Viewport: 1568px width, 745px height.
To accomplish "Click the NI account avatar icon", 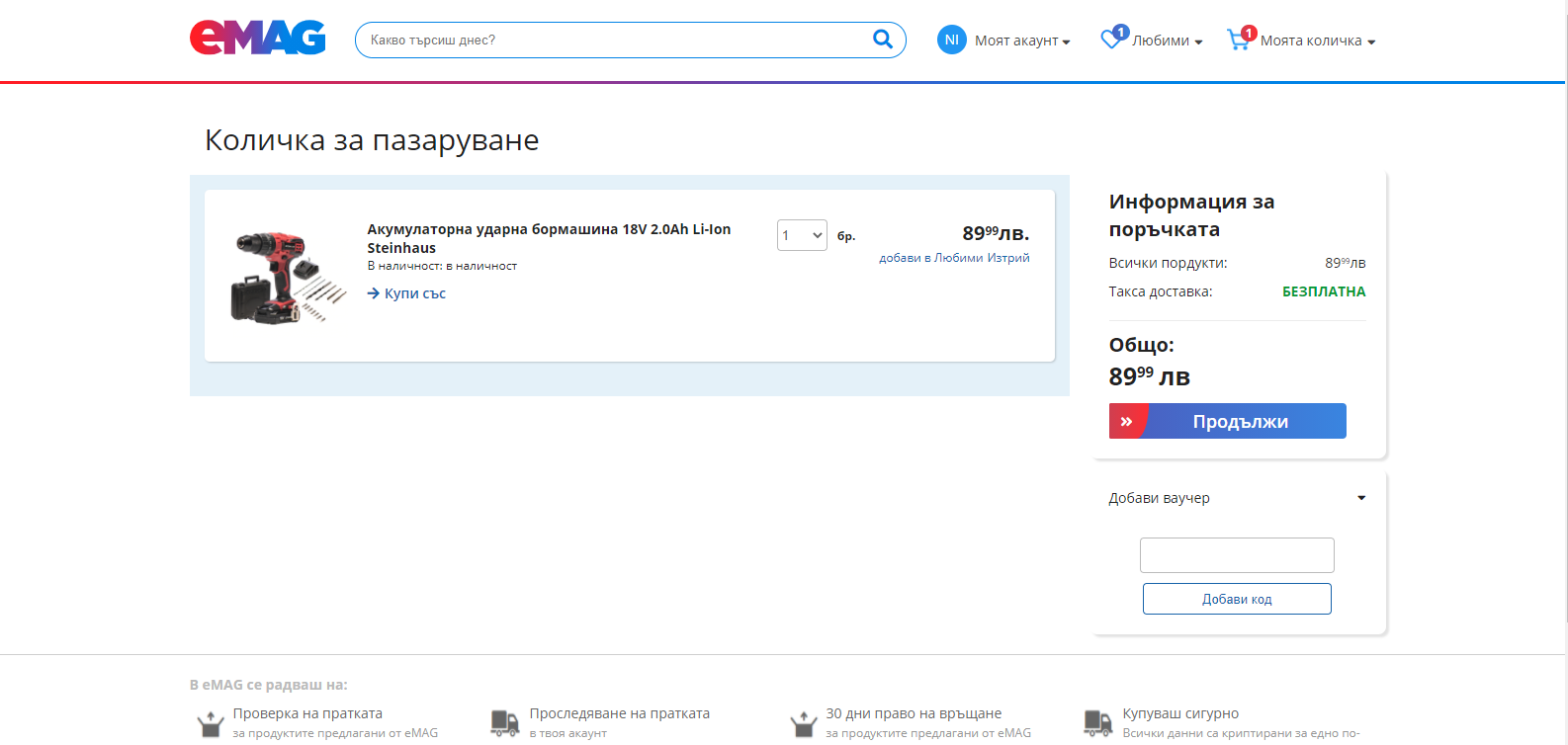I will pyautogui.click(x=952, y=41).
